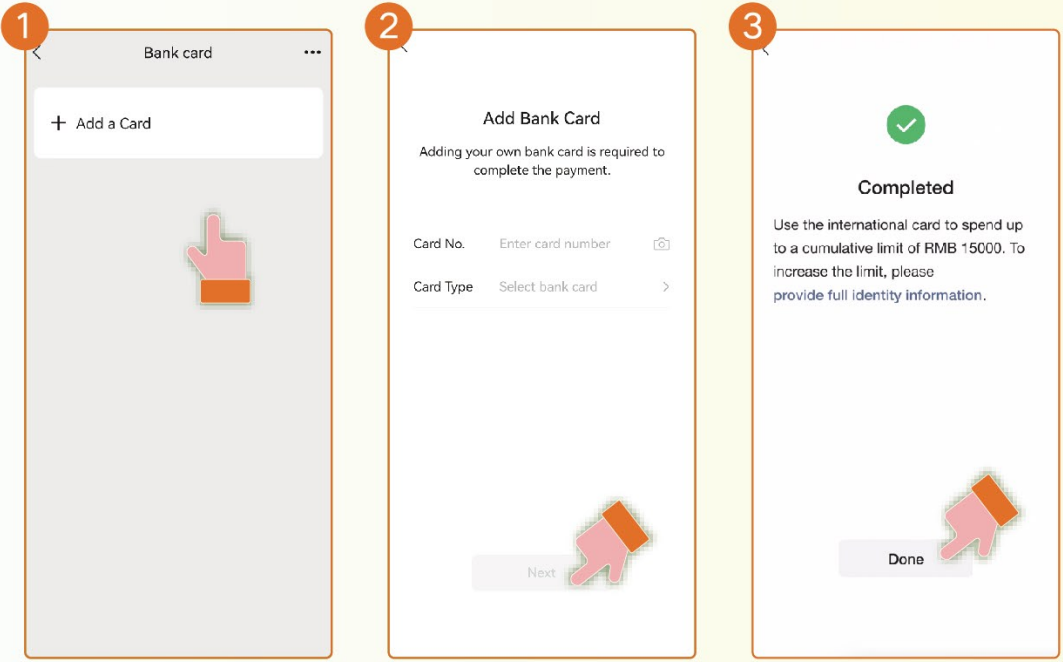Expand the Card Type chevron arrow

point(666,287)
